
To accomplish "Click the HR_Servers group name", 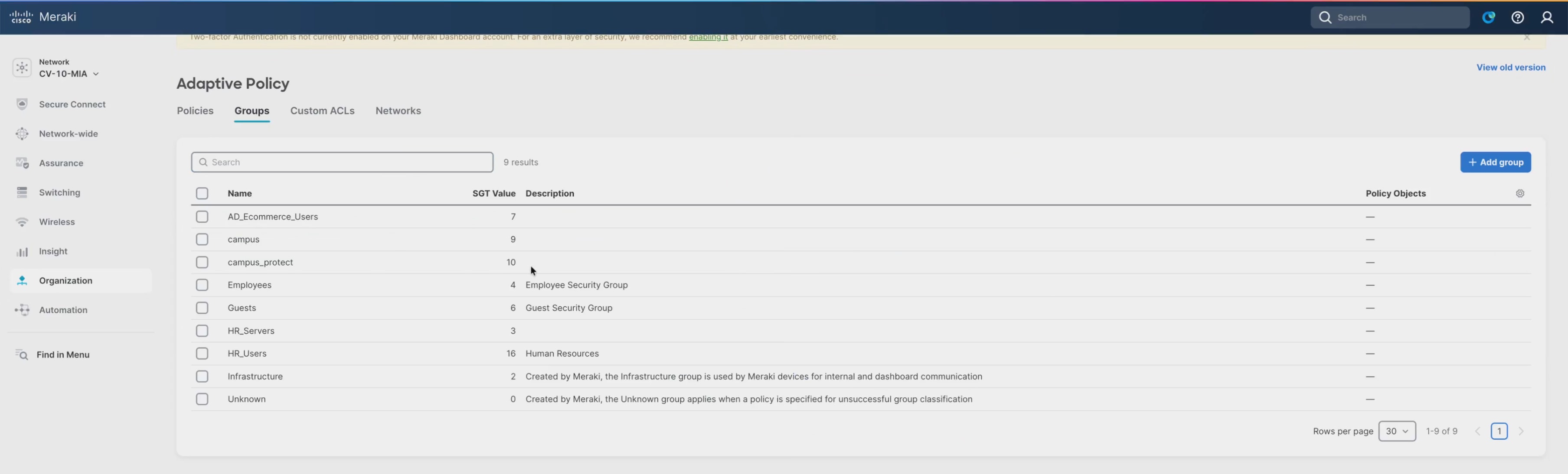I will 251,331.
